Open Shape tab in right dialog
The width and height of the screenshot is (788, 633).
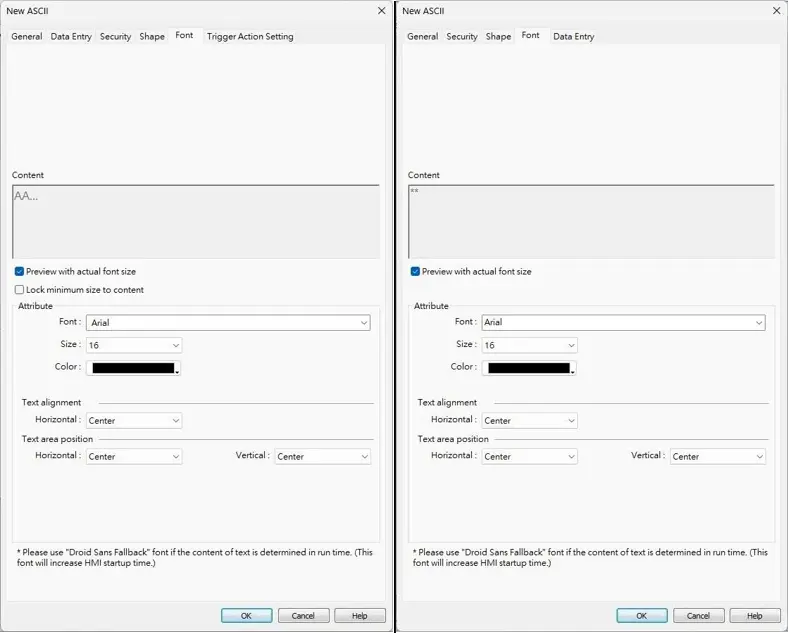click(x=498, y=37)
